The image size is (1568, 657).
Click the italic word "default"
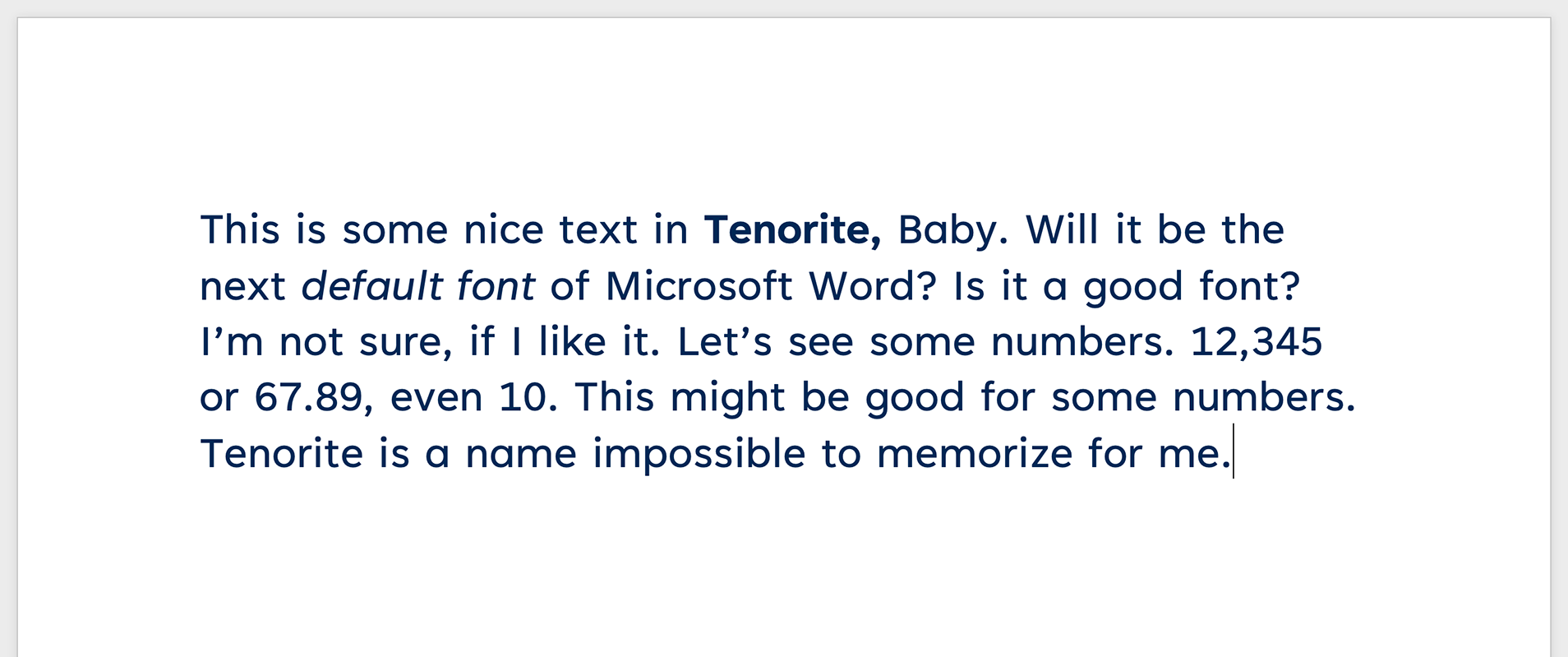click(372, 286)
